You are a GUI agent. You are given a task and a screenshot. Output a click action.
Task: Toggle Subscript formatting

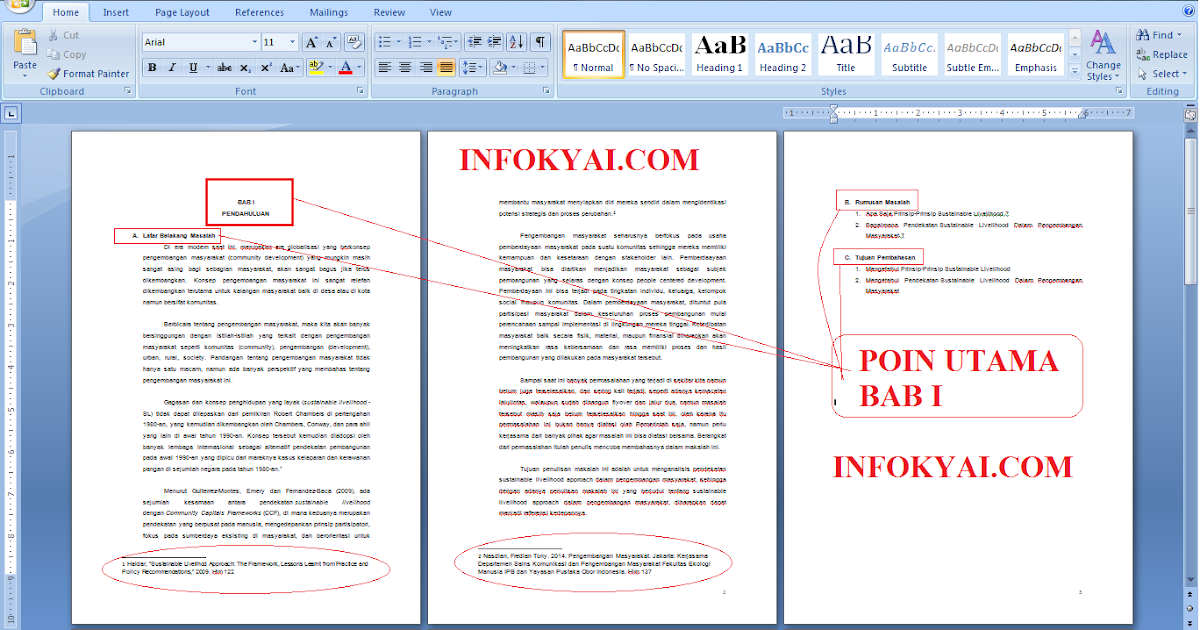click(x=246, y=67)
